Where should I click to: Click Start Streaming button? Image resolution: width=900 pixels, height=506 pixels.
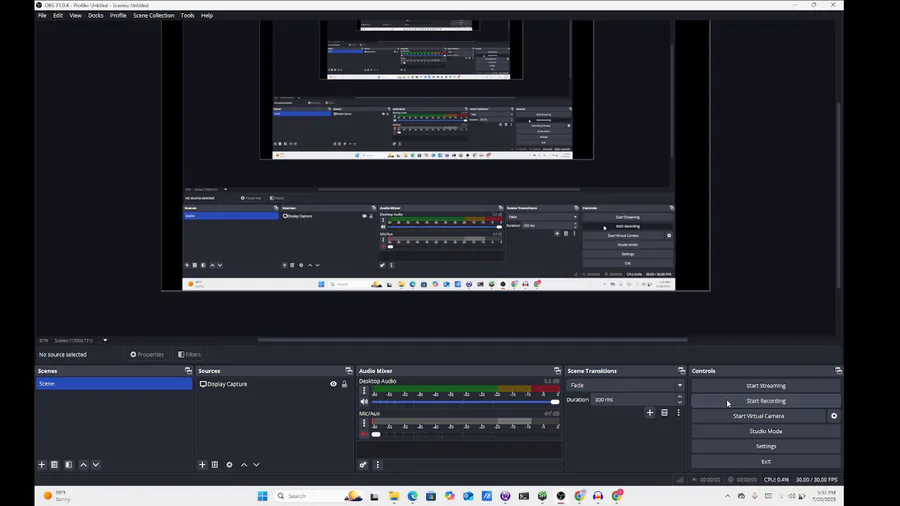tap(766, 386)
